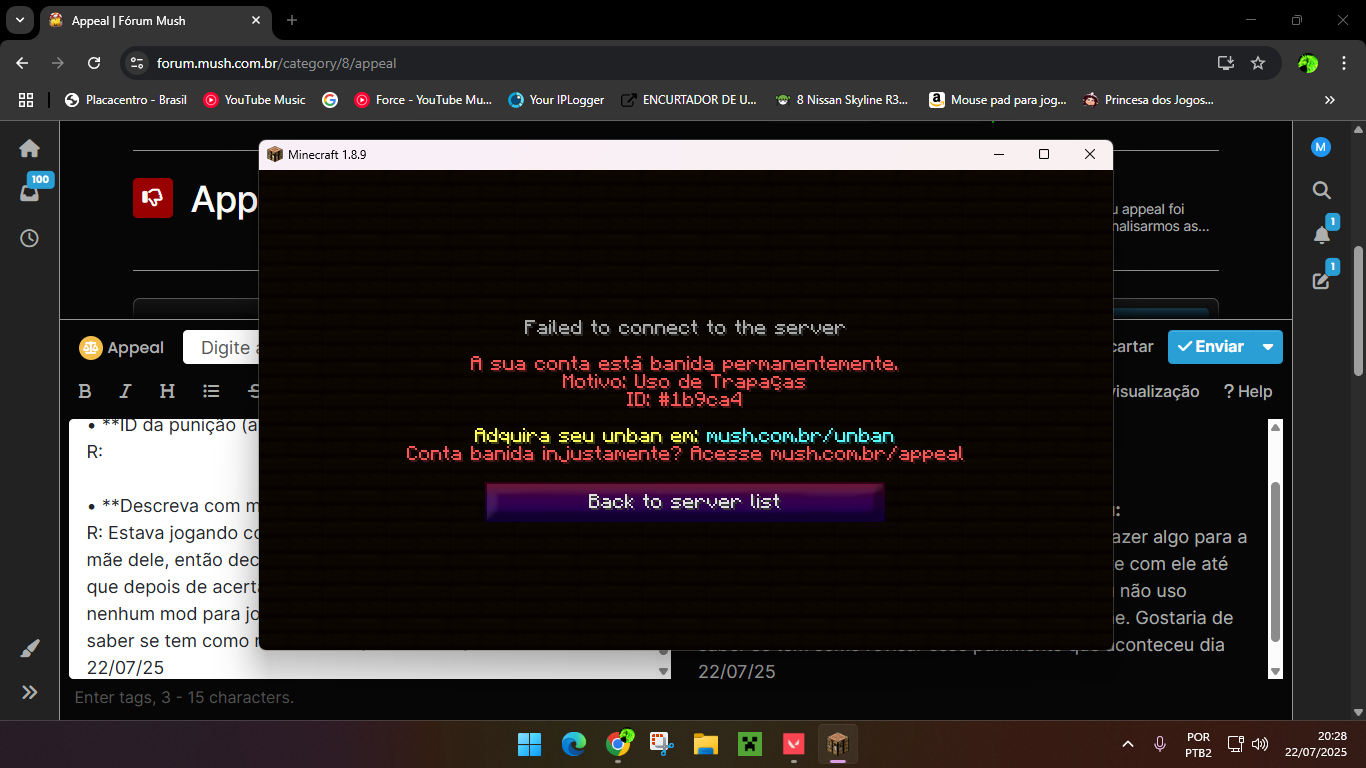
Task: Open the unread inbox icon with 100 badge
Action: [31, 191]
